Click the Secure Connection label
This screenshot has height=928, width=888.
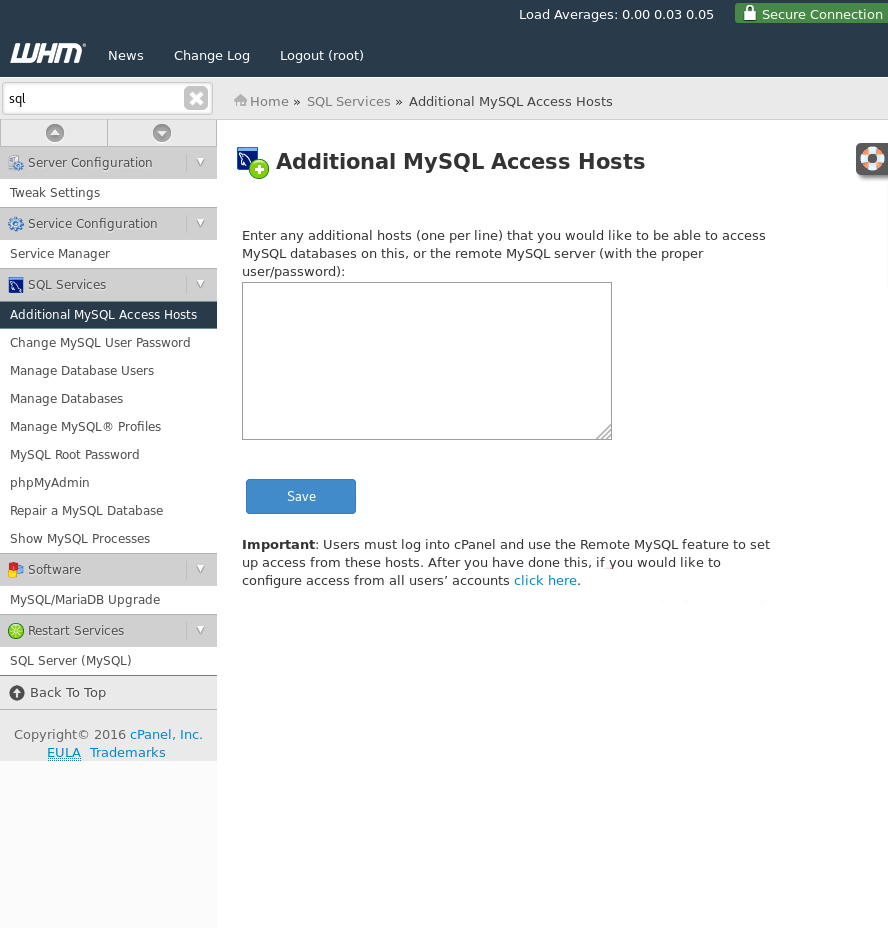click(x=822, y=14)
